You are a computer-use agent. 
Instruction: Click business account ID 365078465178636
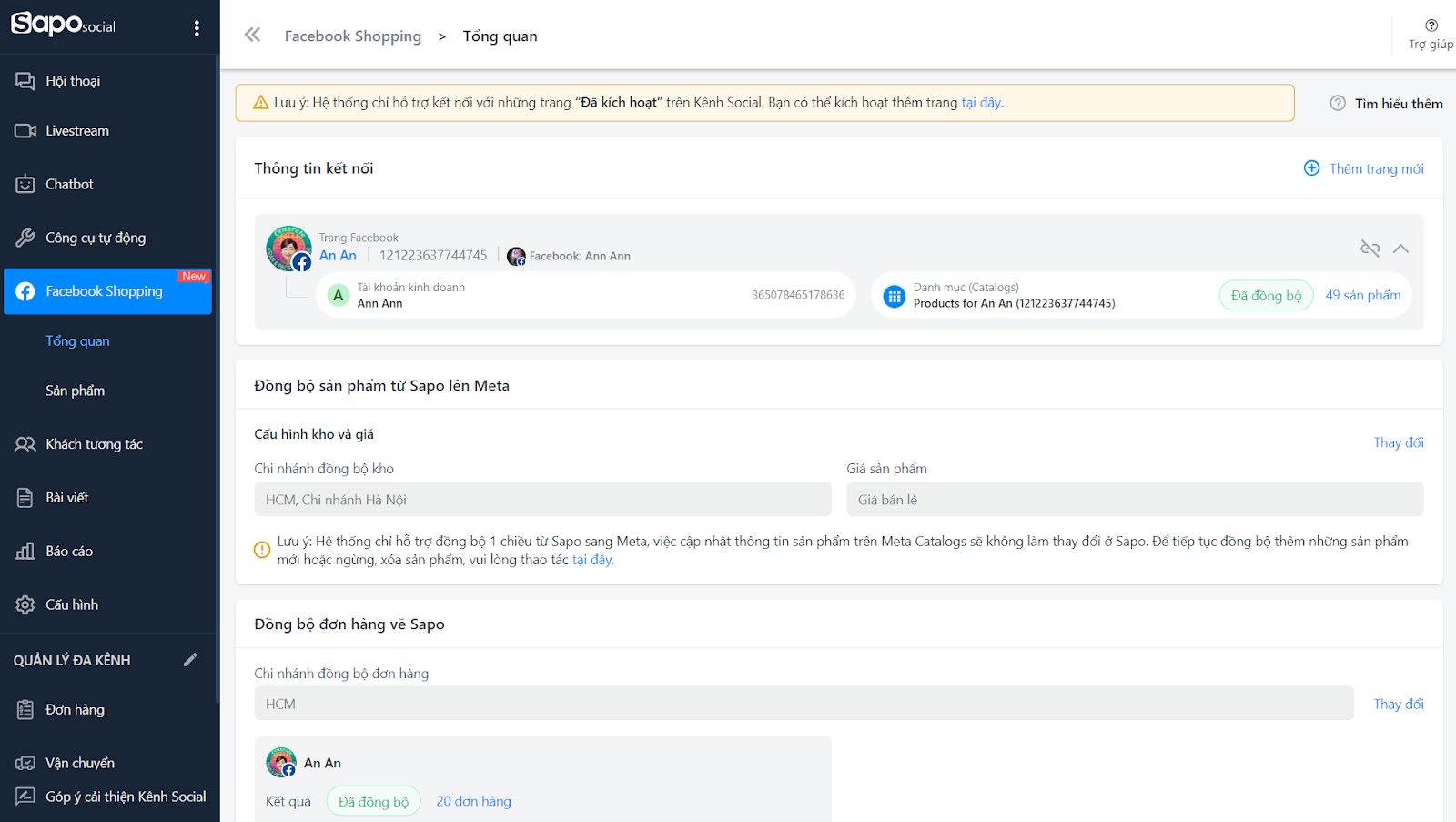798,295
